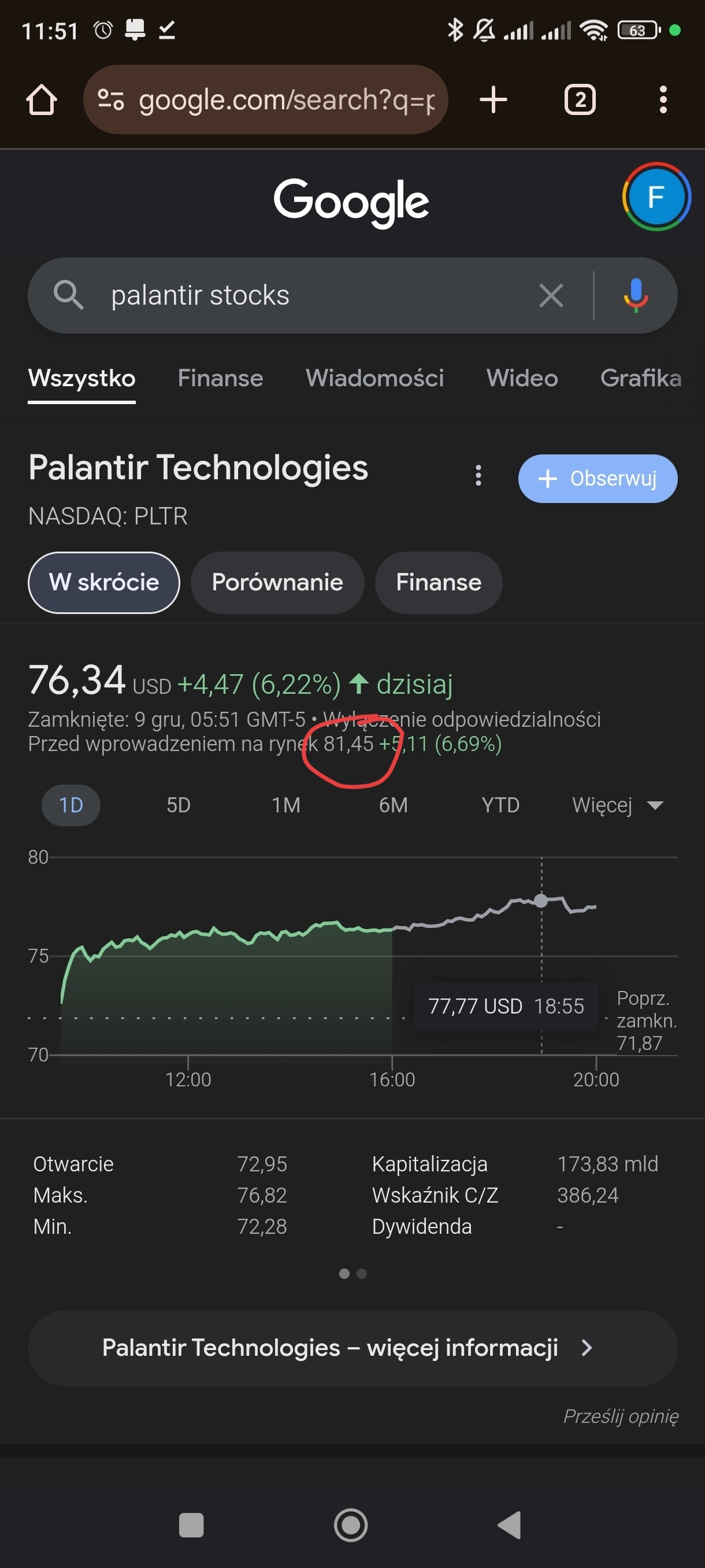
Task: Open a new tab with plus icon
Action: tap(493, 100)
